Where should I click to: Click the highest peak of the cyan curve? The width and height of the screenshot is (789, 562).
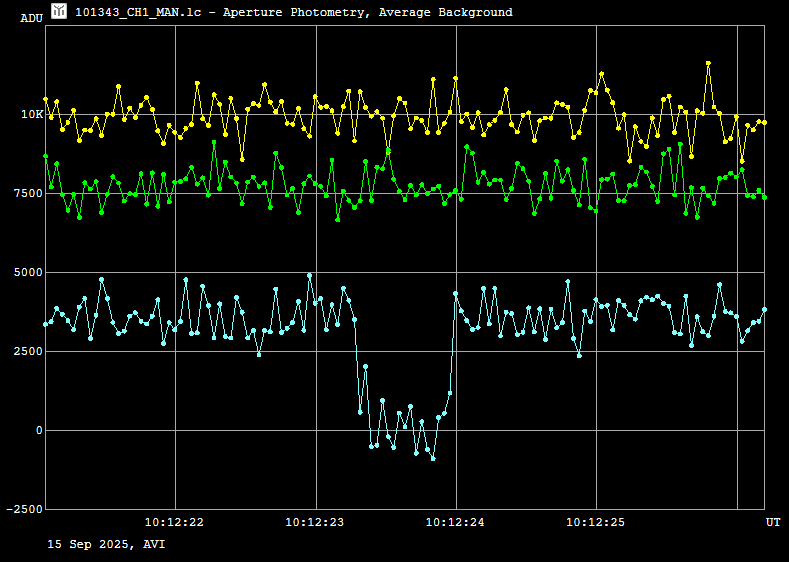pos(310,275)
